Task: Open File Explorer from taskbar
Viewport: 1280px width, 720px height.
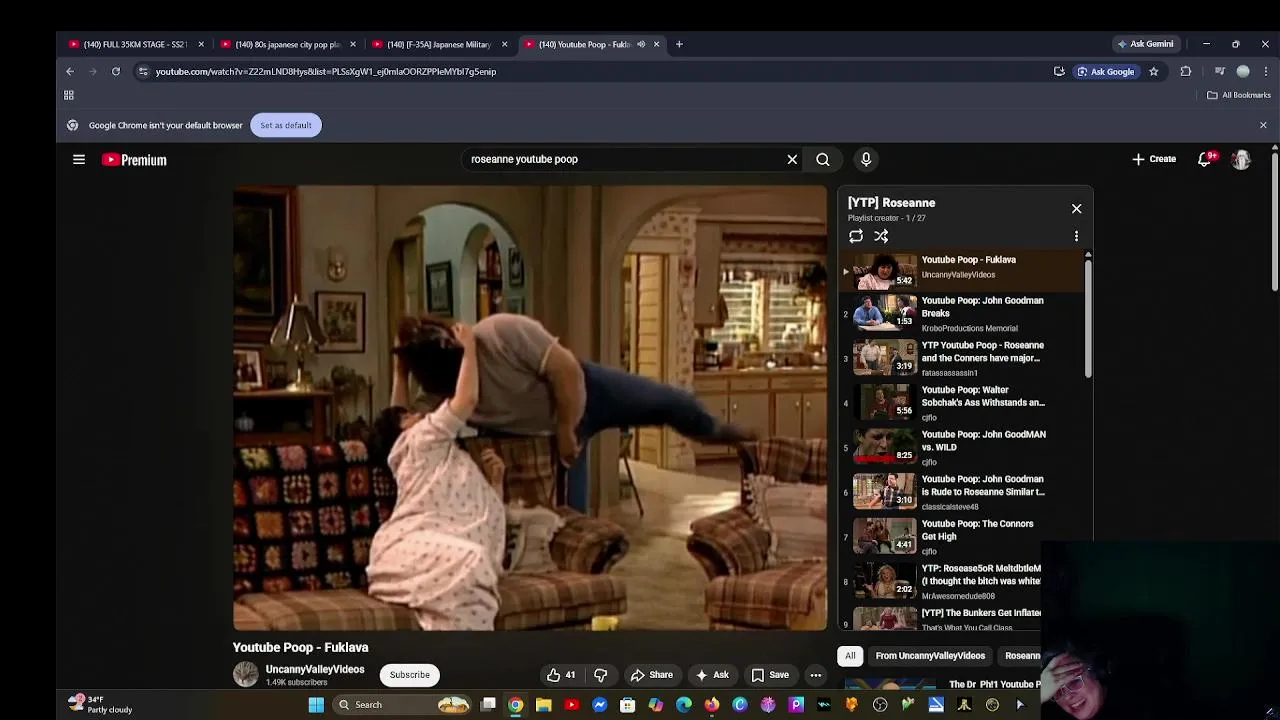Action: 544,705
